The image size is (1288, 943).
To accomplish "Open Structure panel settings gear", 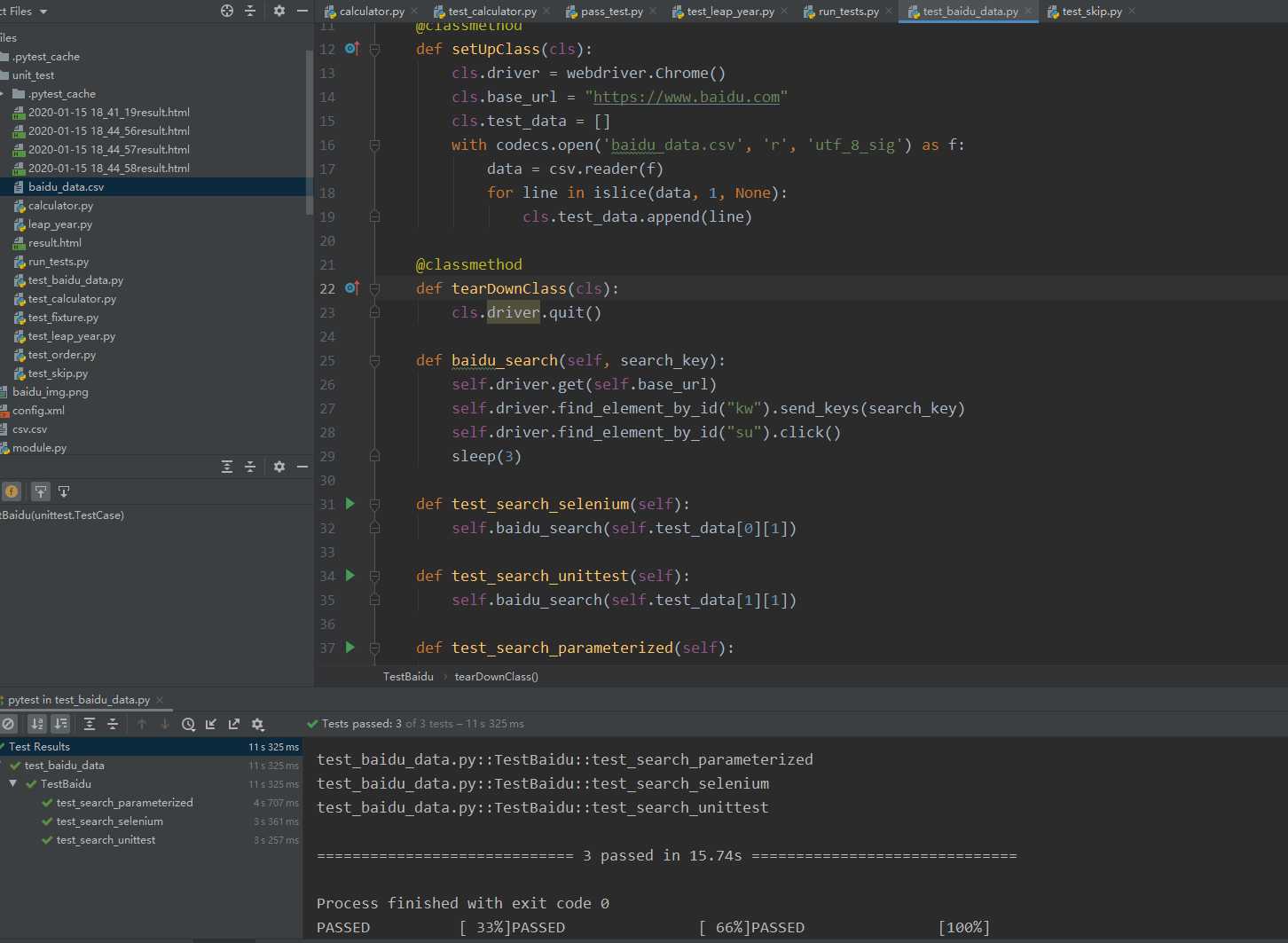I will click(279, 467).
